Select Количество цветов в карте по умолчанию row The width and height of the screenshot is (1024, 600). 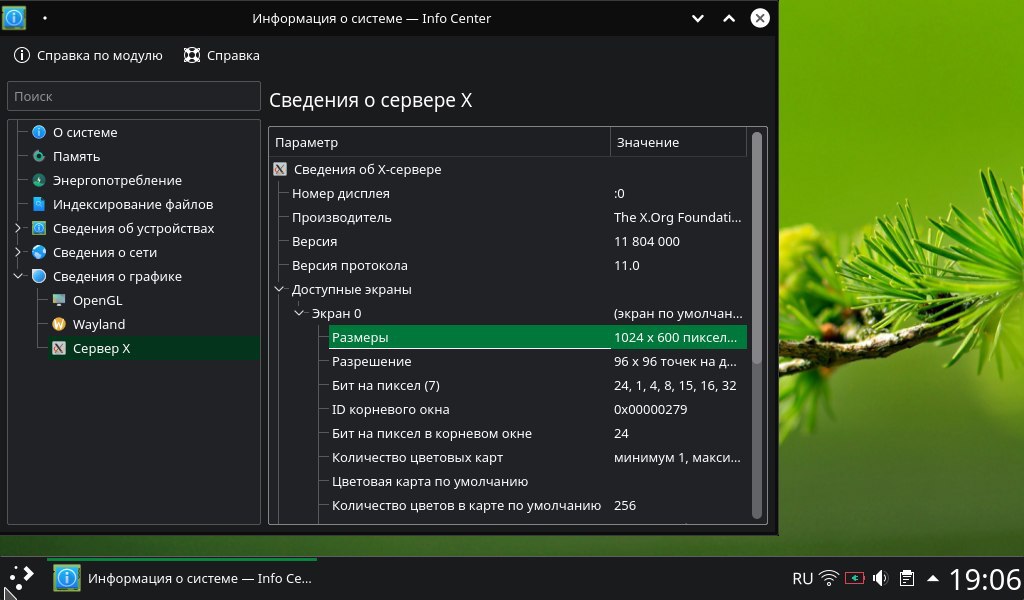tap(538, 506)
